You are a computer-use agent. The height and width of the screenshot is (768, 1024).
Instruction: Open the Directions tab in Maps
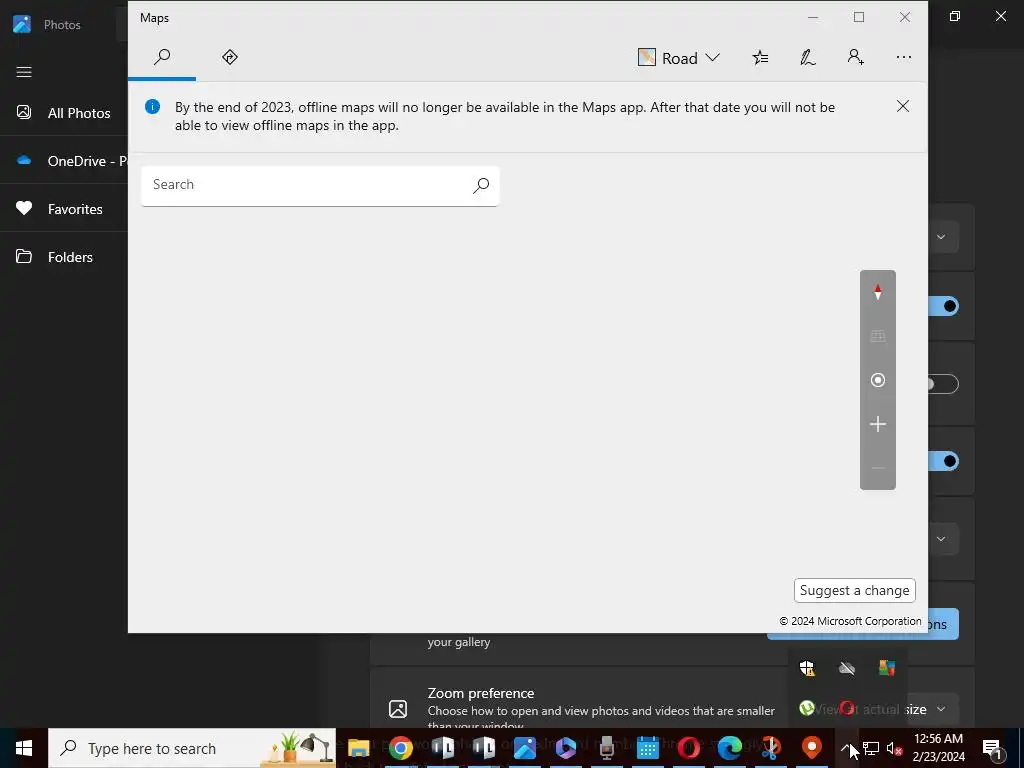pos(230,57)
